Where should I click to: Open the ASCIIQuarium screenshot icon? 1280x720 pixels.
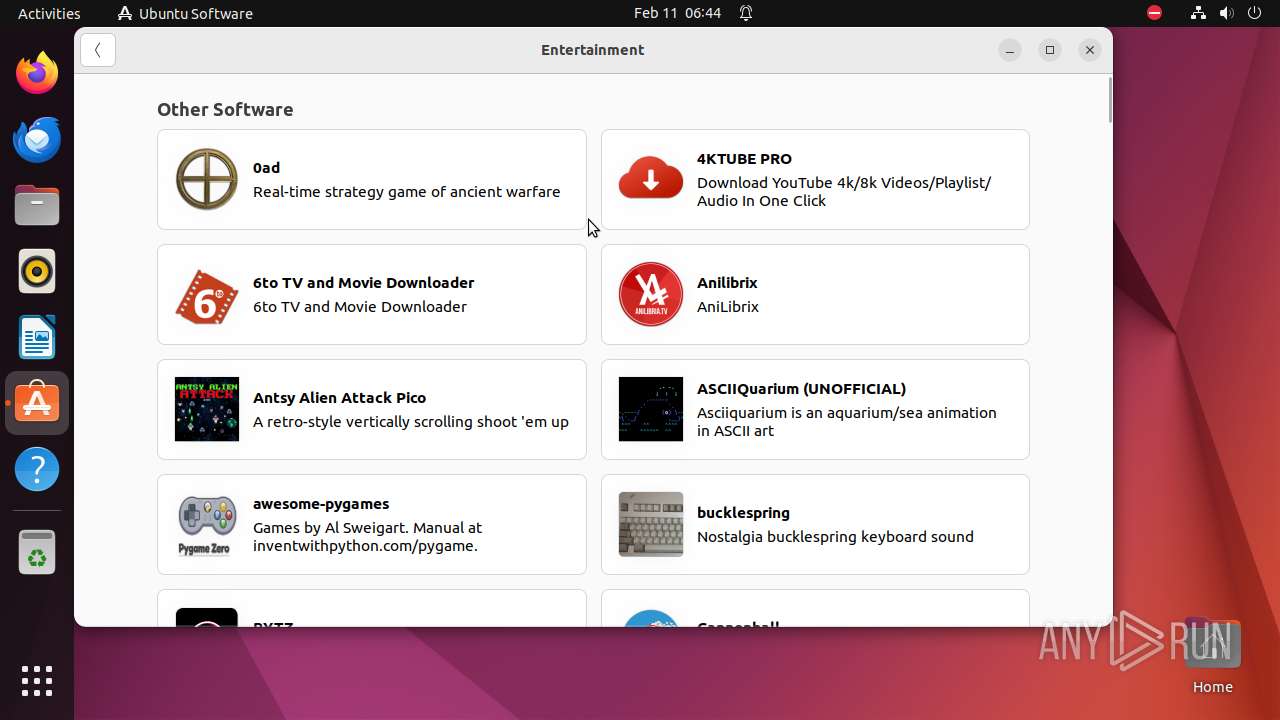651,410
